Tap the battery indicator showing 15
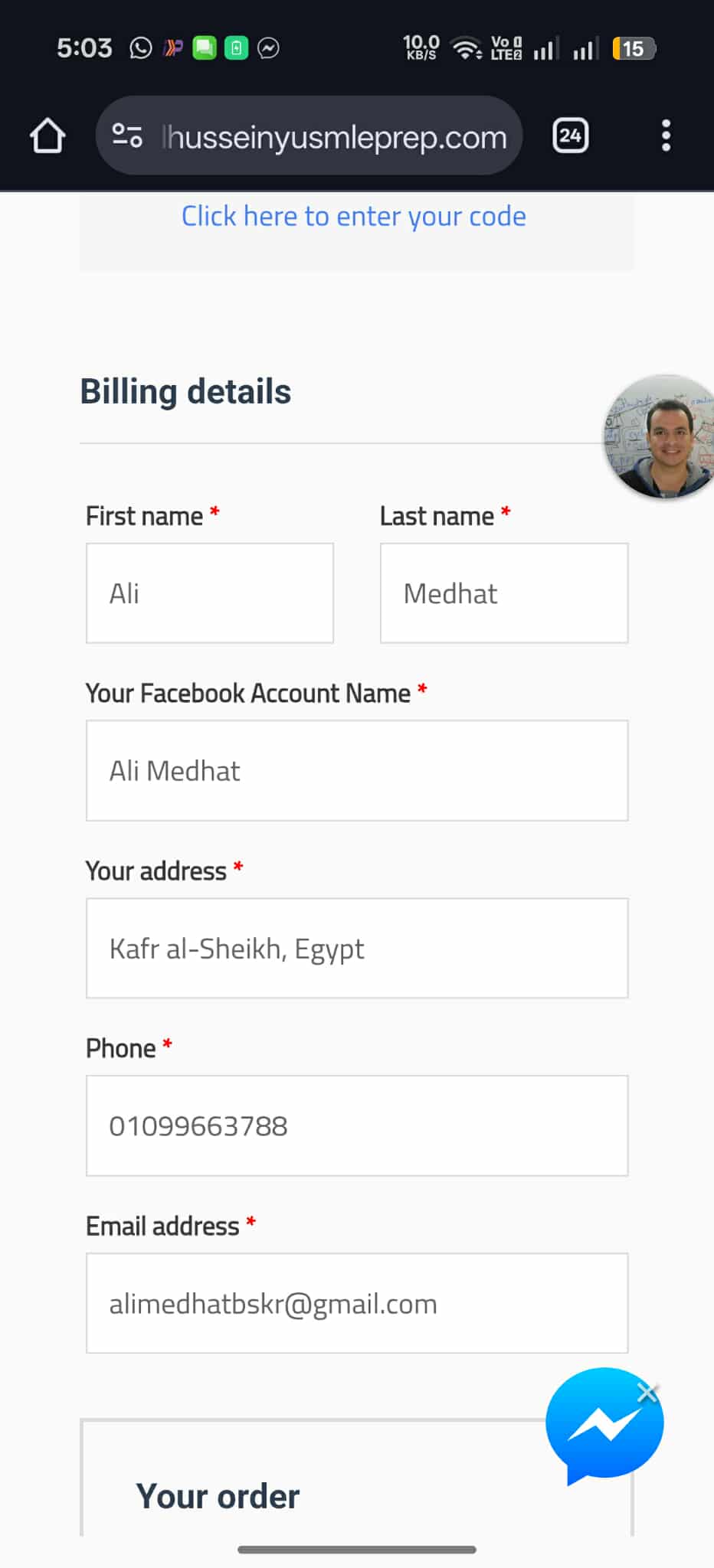 (633, 49)
